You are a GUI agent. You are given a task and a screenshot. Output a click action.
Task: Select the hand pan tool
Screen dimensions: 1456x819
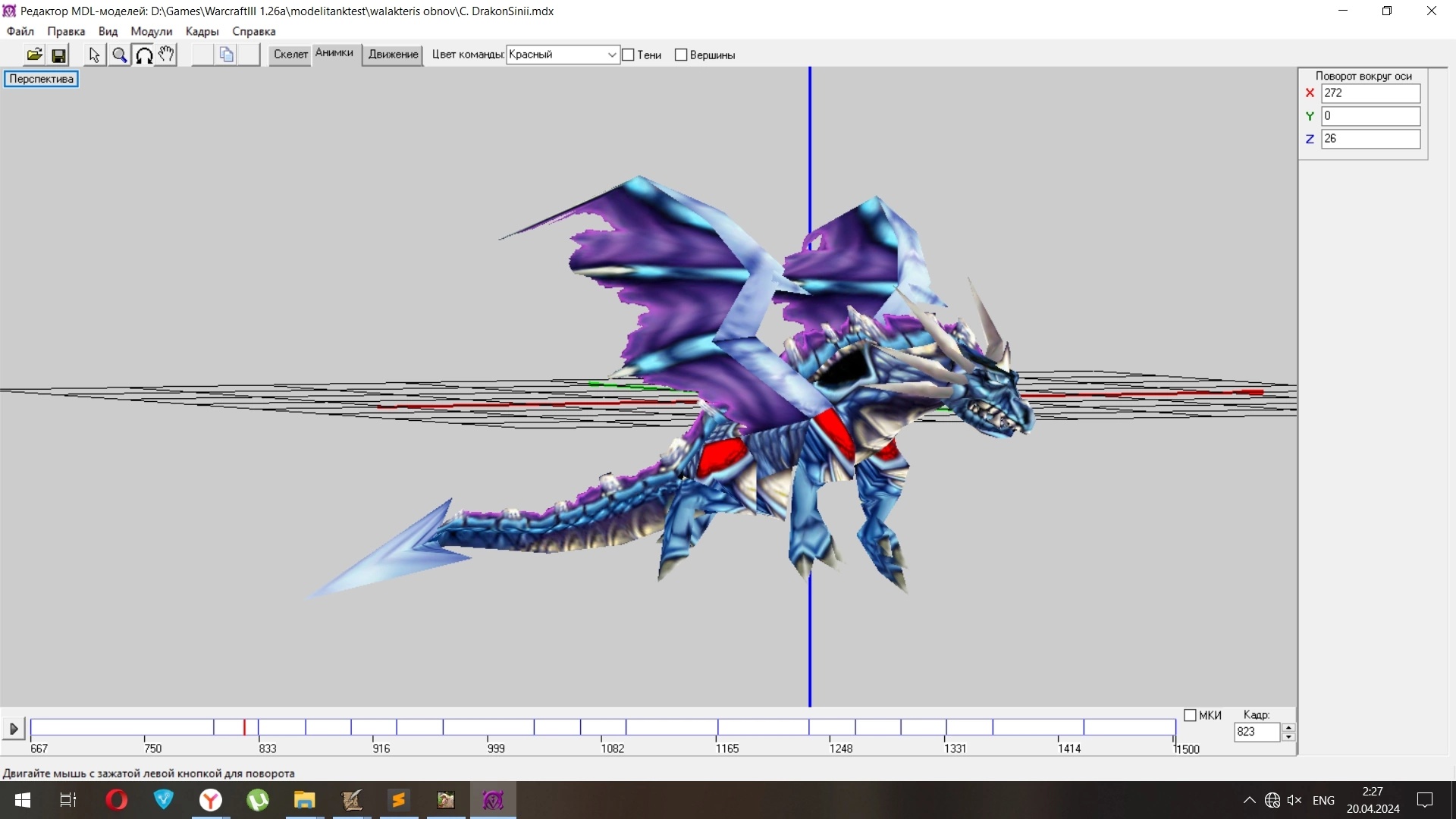point(166,55)
